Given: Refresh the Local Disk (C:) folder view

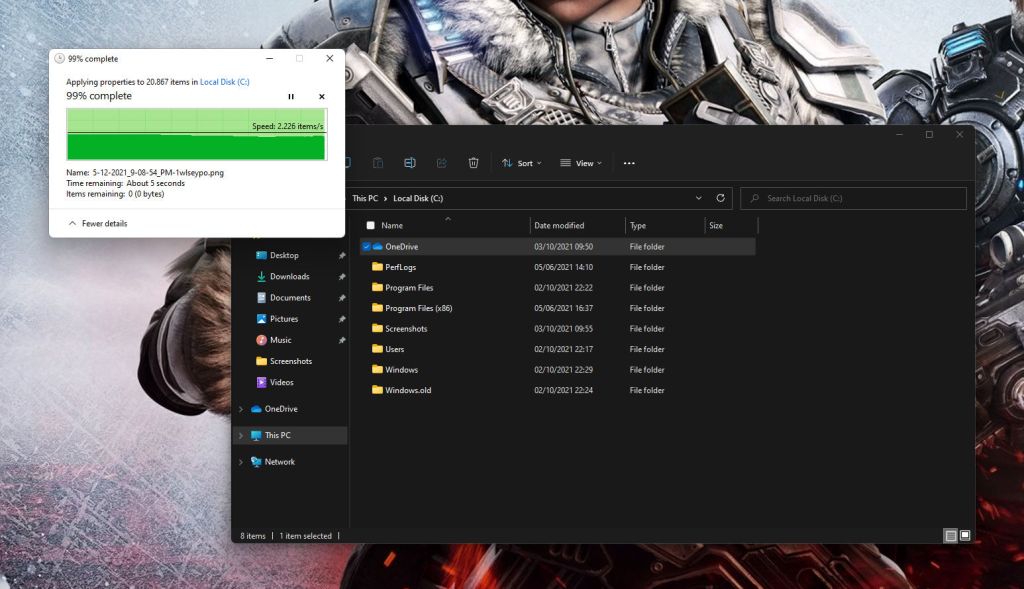Looking at the screenshot, I should click(x=720, y=198).
